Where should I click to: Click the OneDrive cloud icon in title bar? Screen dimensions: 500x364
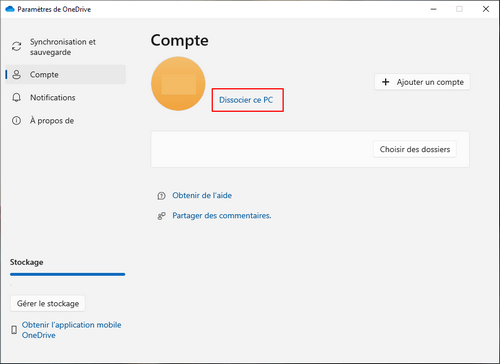pyautogui.click(x=10, y=9)
